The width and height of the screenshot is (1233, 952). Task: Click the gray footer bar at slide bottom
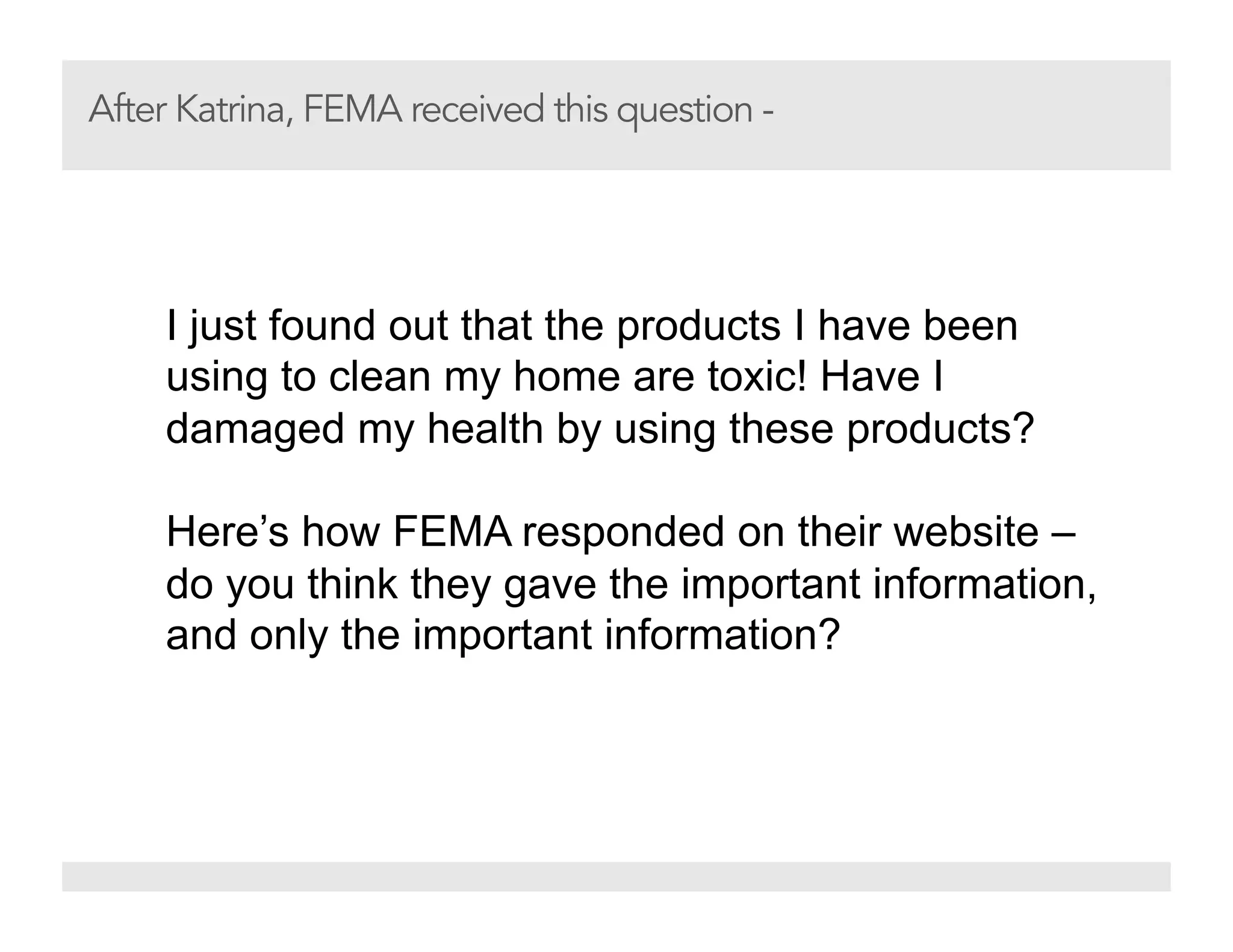click(616, 876)
